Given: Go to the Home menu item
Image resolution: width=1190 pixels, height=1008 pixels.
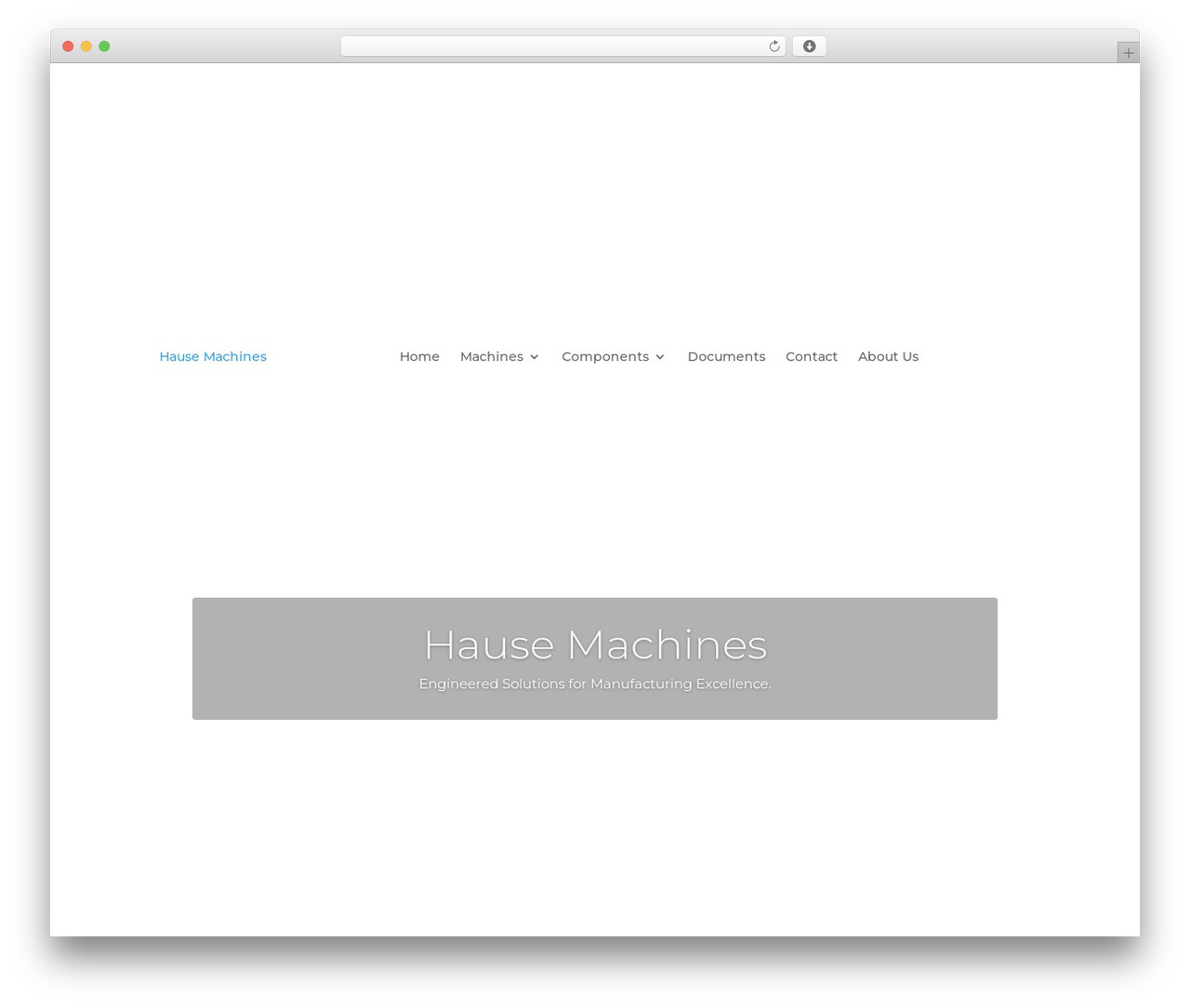Looking at the screenshot, I should coord(419,356).
